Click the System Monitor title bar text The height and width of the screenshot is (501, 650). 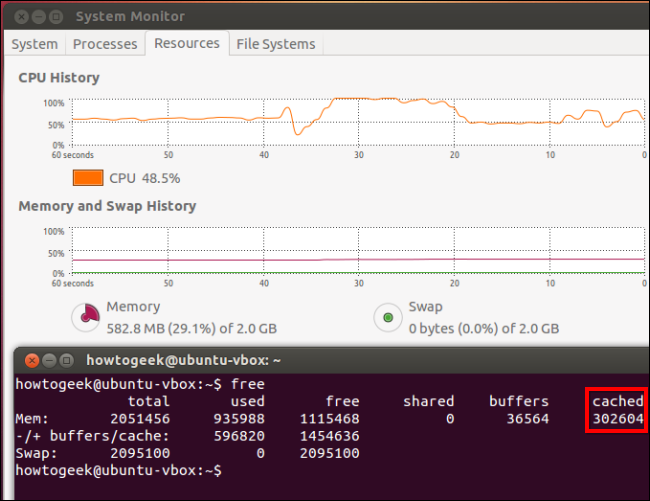pyautogui.click(x=130, y=17)
